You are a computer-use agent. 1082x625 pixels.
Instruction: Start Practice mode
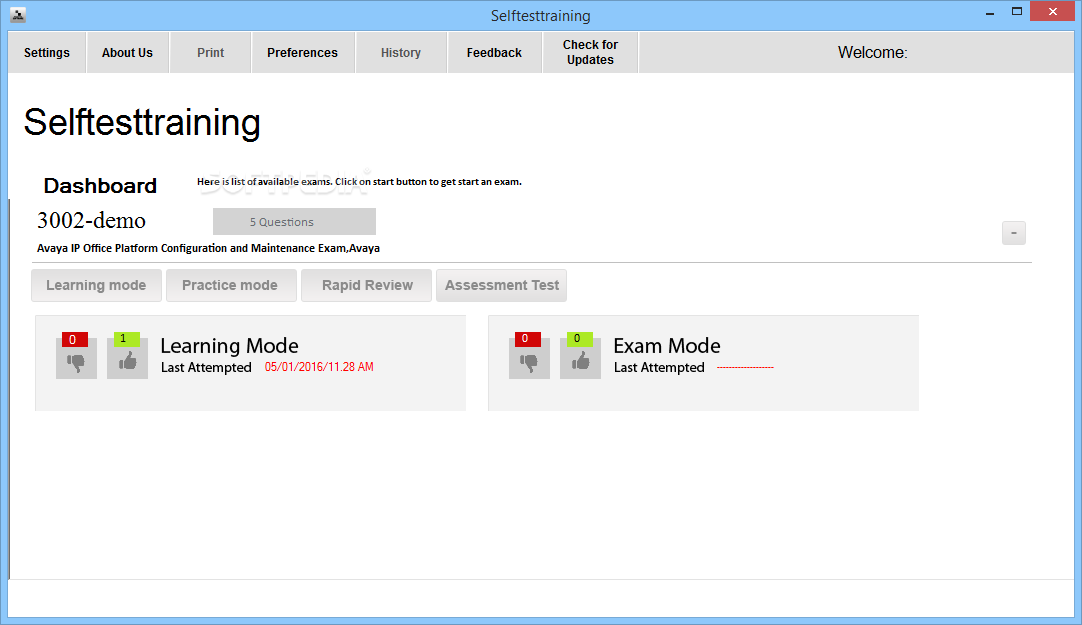230,286
